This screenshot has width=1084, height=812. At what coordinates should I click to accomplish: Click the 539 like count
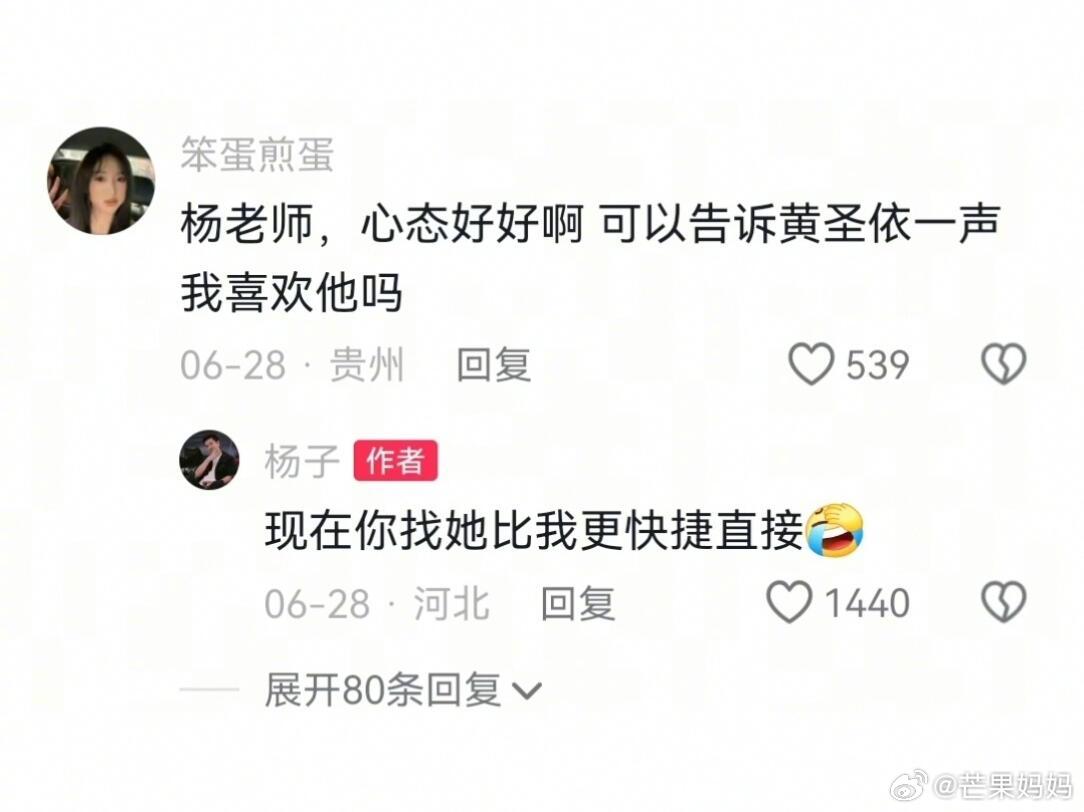[x=877, y=365]
